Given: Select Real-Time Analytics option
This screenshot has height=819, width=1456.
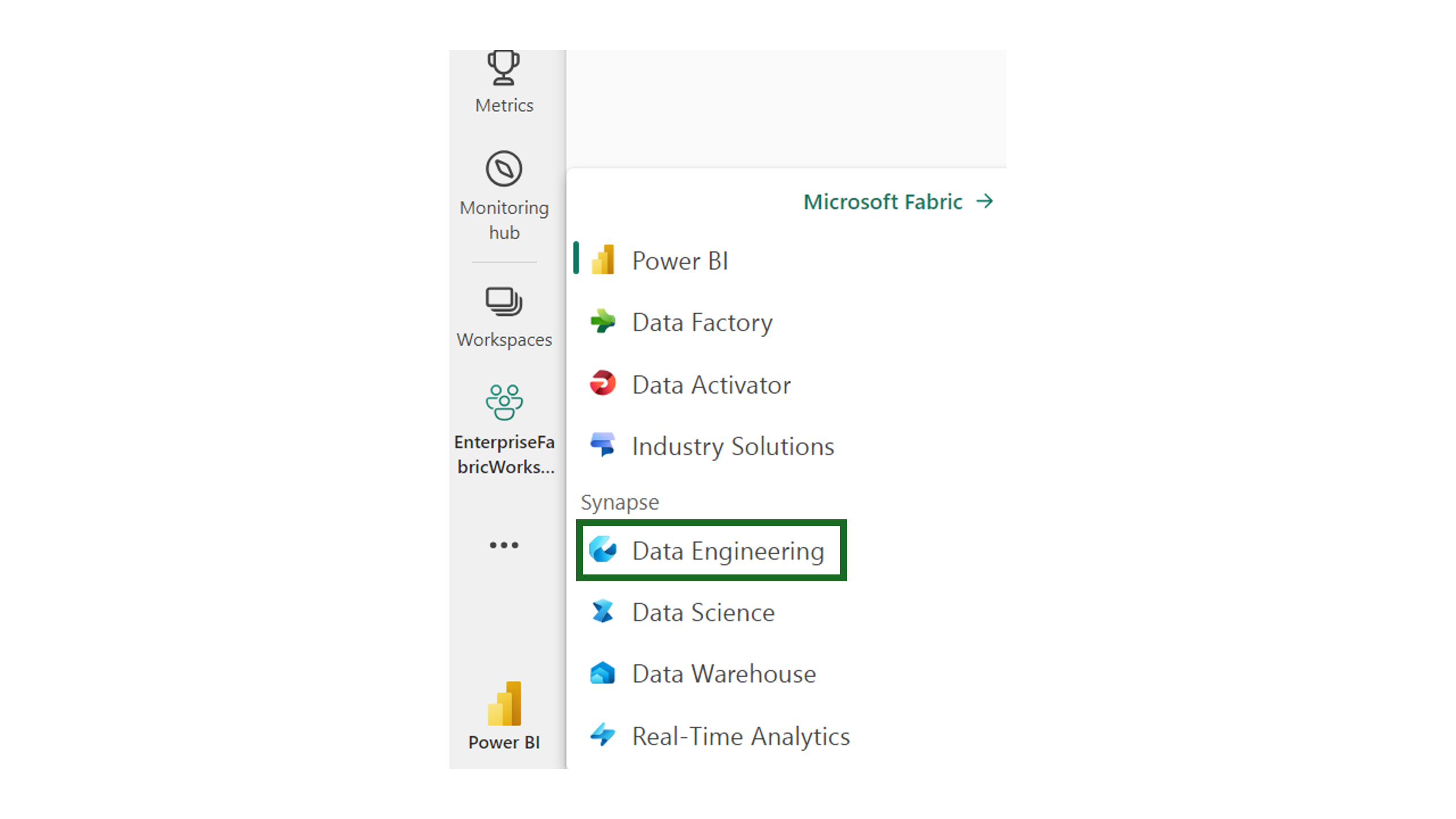Looking at the screenshot, I should pyautogui.click(x=739, y=735).
